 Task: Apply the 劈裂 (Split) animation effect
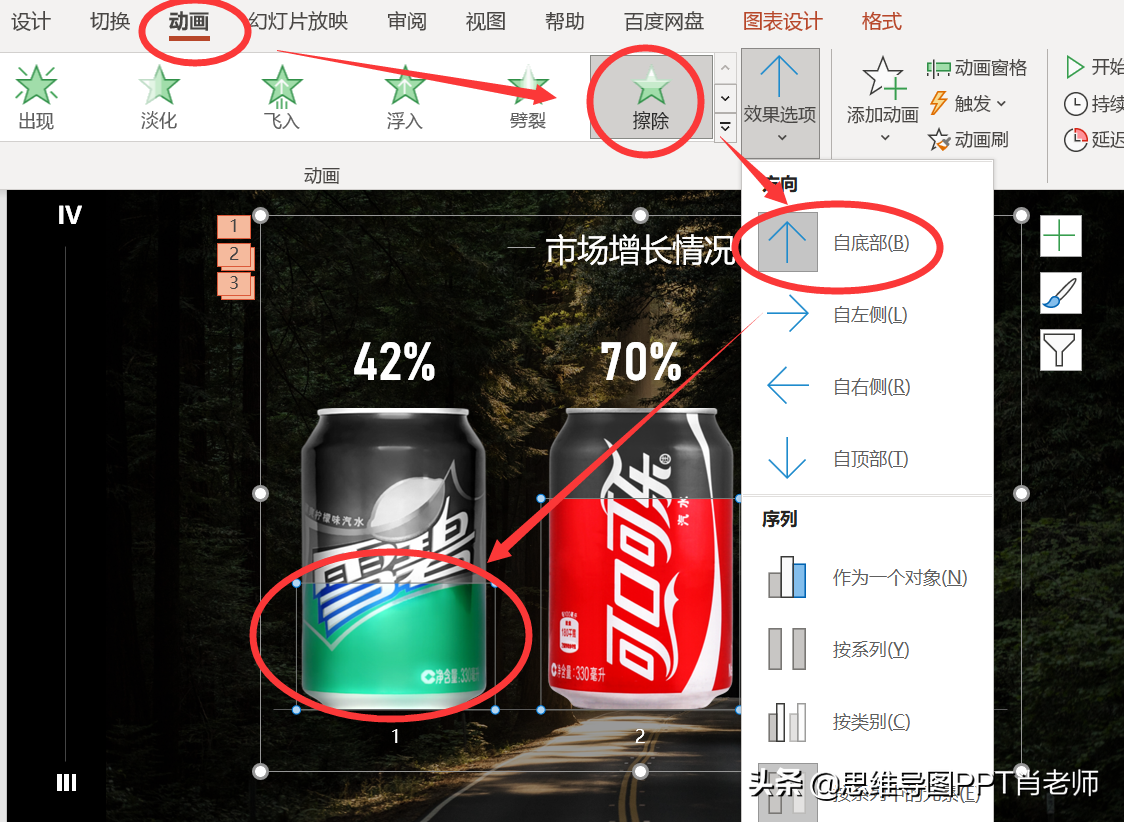point(528,97)
